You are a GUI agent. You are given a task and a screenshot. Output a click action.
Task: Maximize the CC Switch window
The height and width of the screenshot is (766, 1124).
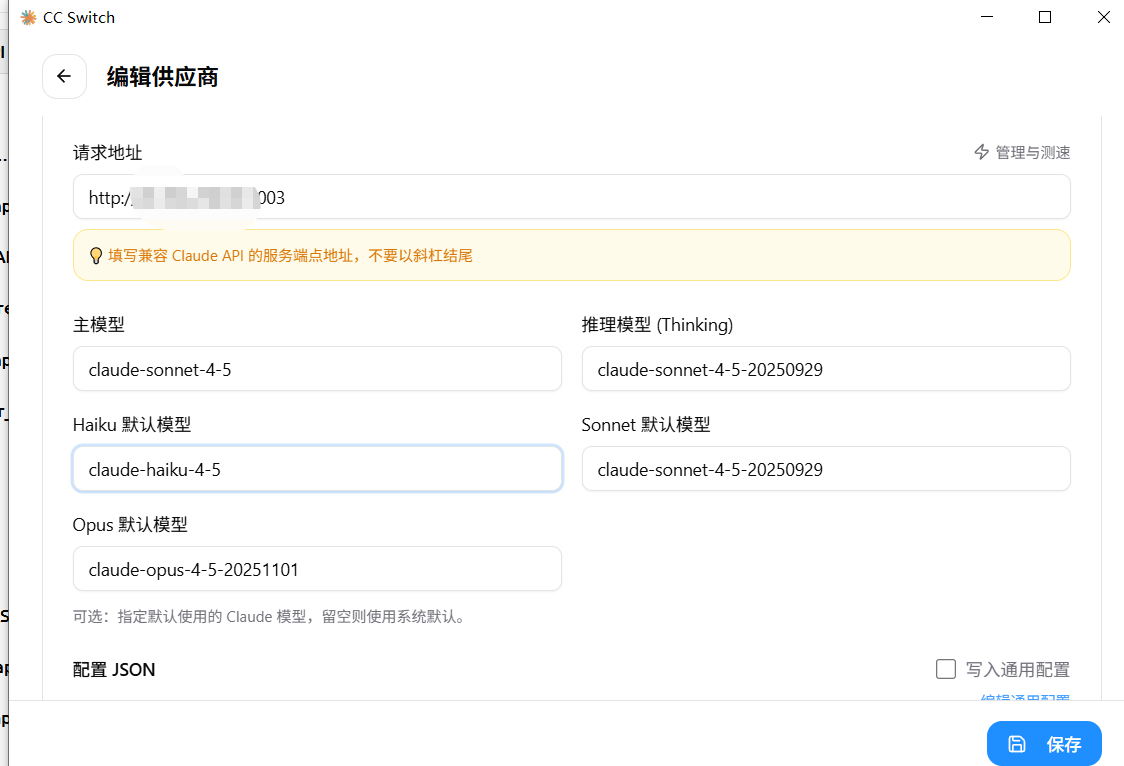click(x=1045, y=17)
